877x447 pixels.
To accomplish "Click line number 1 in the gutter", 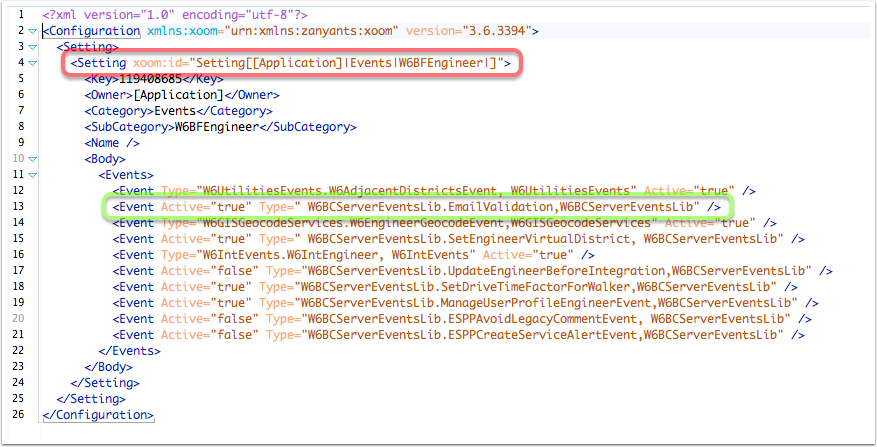I will 19,15.
